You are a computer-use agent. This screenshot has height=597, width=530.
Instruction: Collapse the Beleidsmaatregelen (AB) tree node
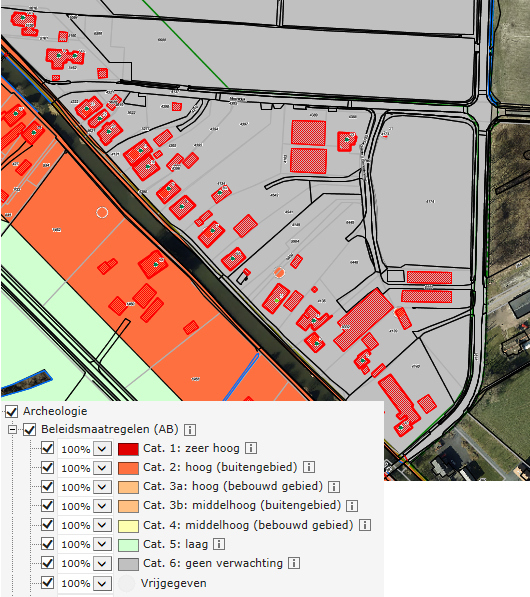pyautogui.click(x=12, y=430)
